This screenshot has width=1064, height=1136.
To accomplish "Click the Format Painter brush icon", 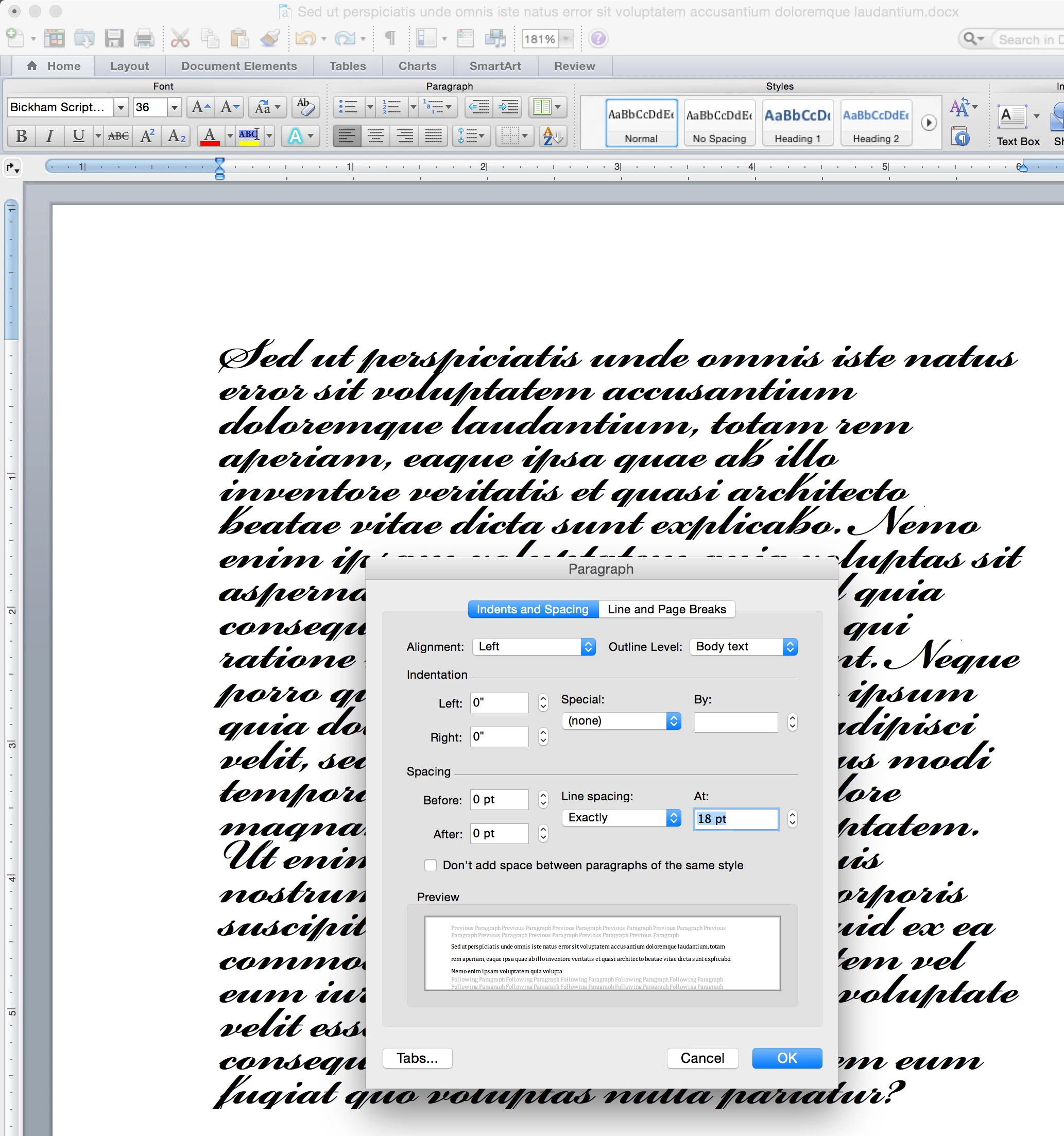I will 270,39.
